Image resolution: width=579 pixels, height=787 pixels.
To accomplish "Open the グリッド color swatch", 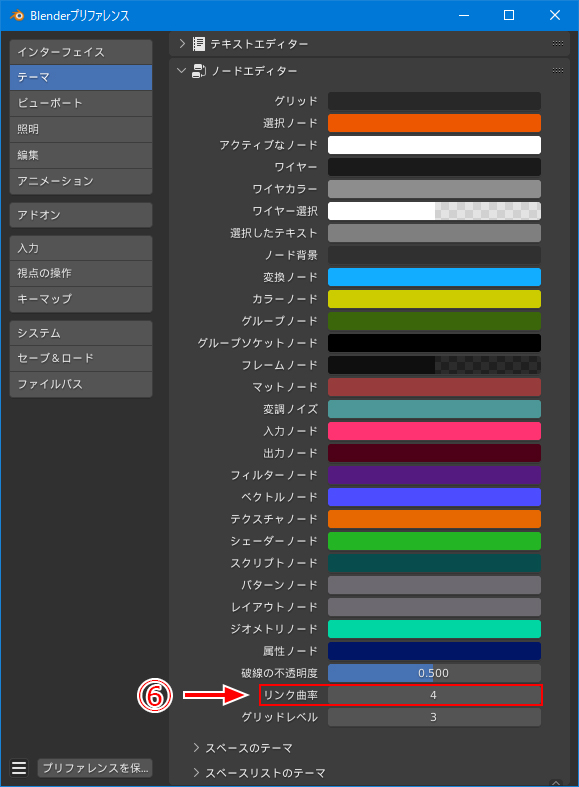I will (x=435, y=101).
